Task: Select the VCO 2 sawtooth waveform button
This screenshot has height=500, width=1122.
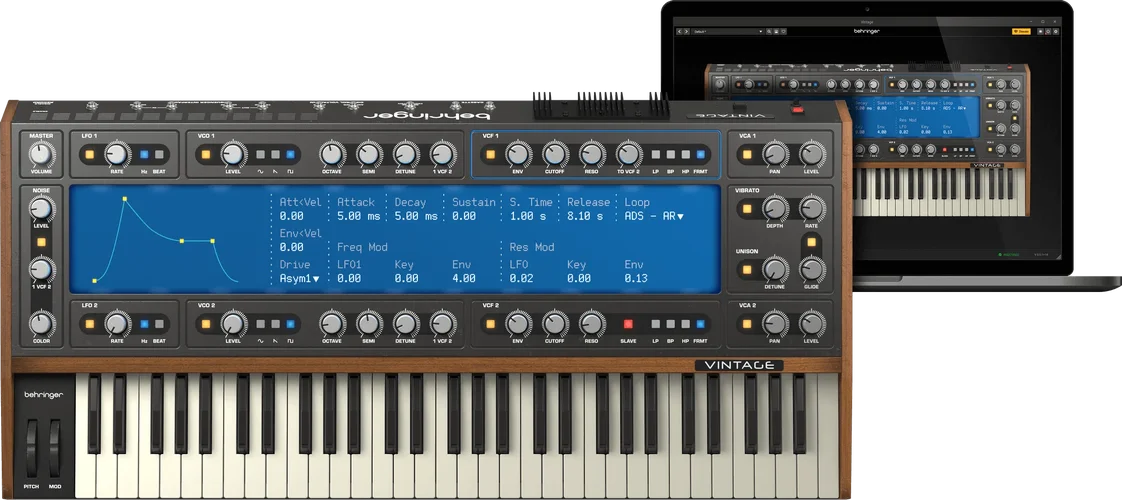Action: (275, 324)
